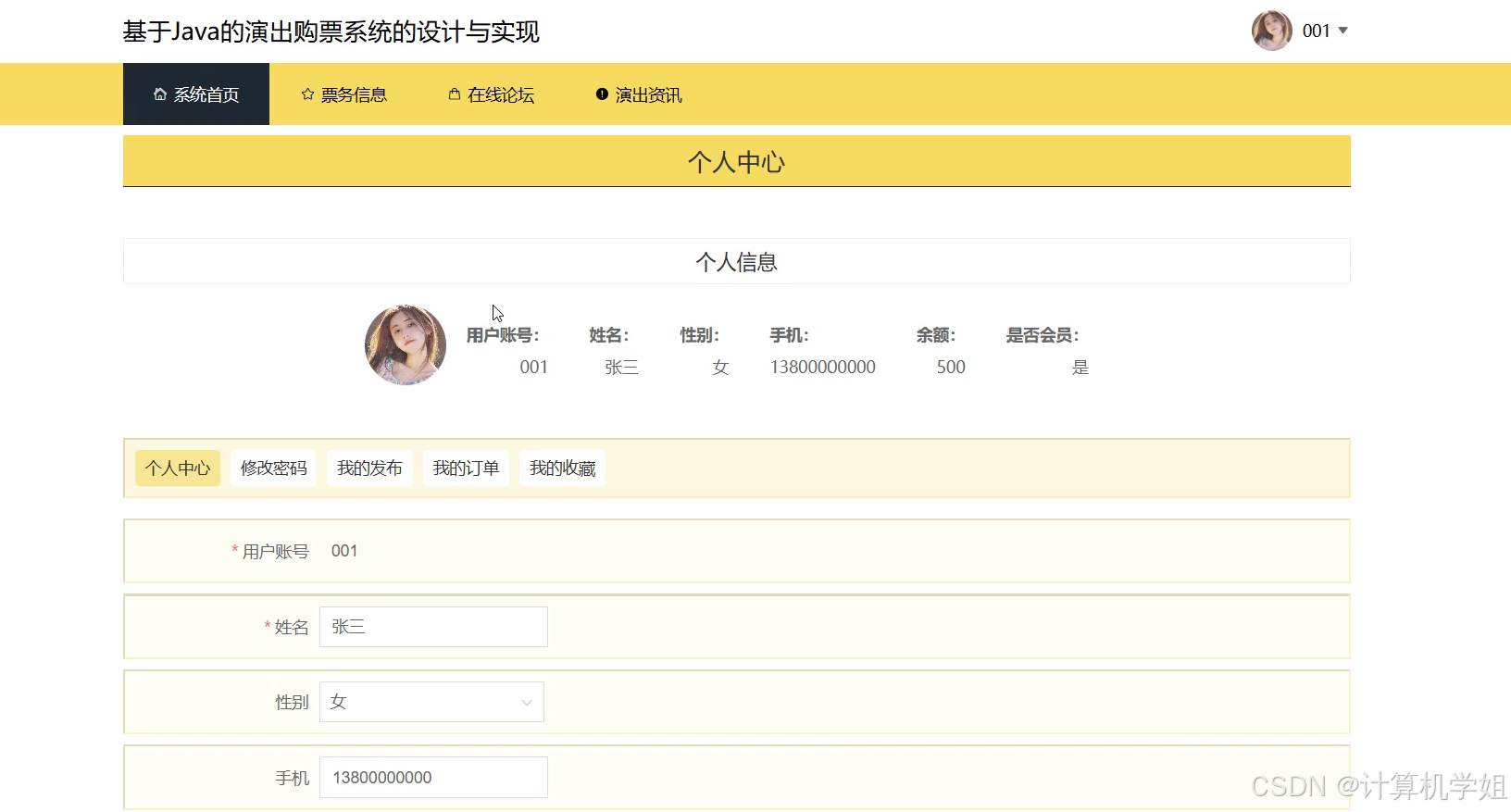Click the 用户账号 value 001 in form
Screen dimensions: 1511x812
tap(344, 551)
